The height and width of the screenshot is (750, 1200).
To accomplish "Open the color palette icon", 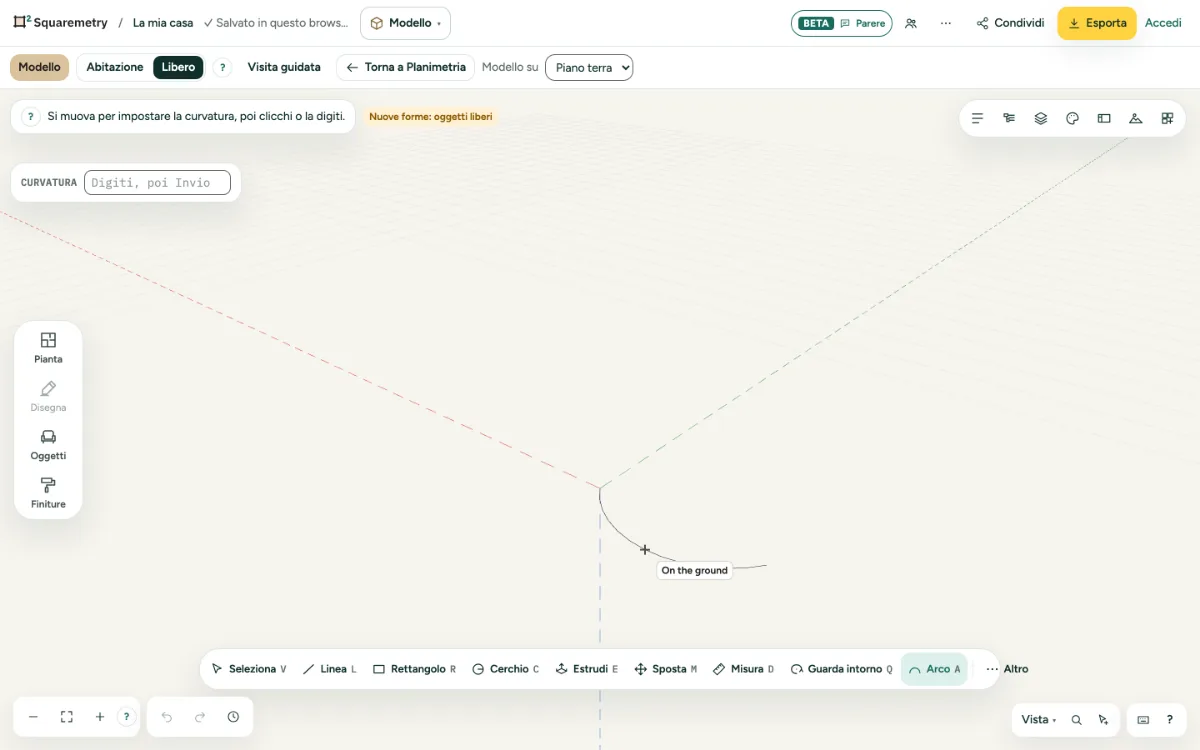I will [1072, 118].
